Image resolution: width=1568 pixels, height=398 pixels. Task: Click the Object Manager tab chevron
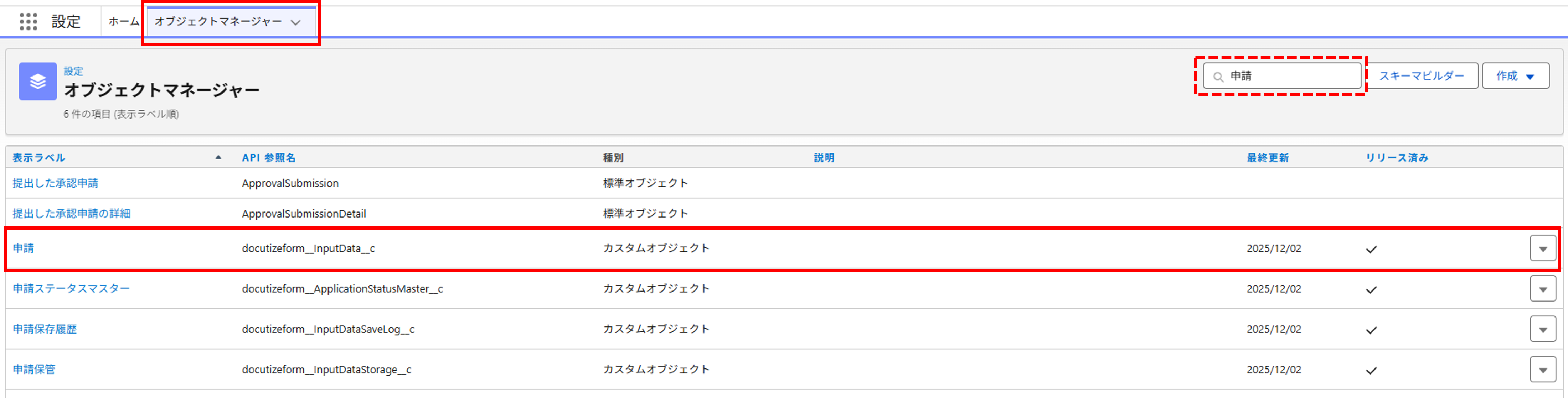coord(296,22)
